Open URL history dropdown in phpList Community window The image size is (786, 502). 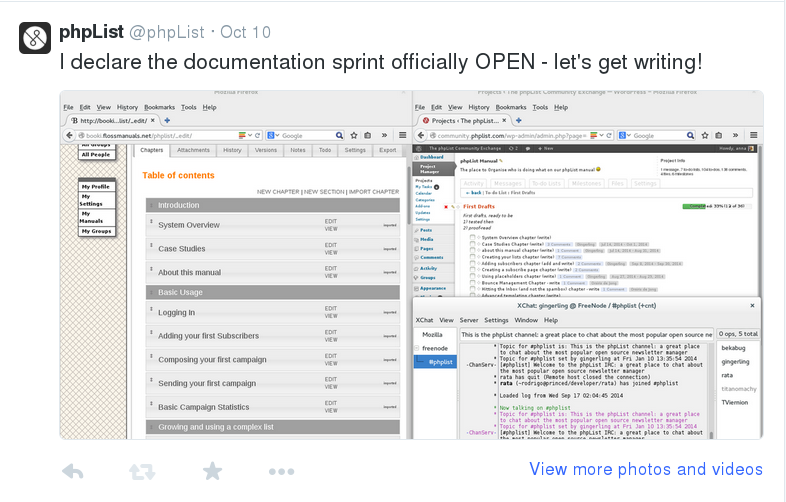(601, 135)
